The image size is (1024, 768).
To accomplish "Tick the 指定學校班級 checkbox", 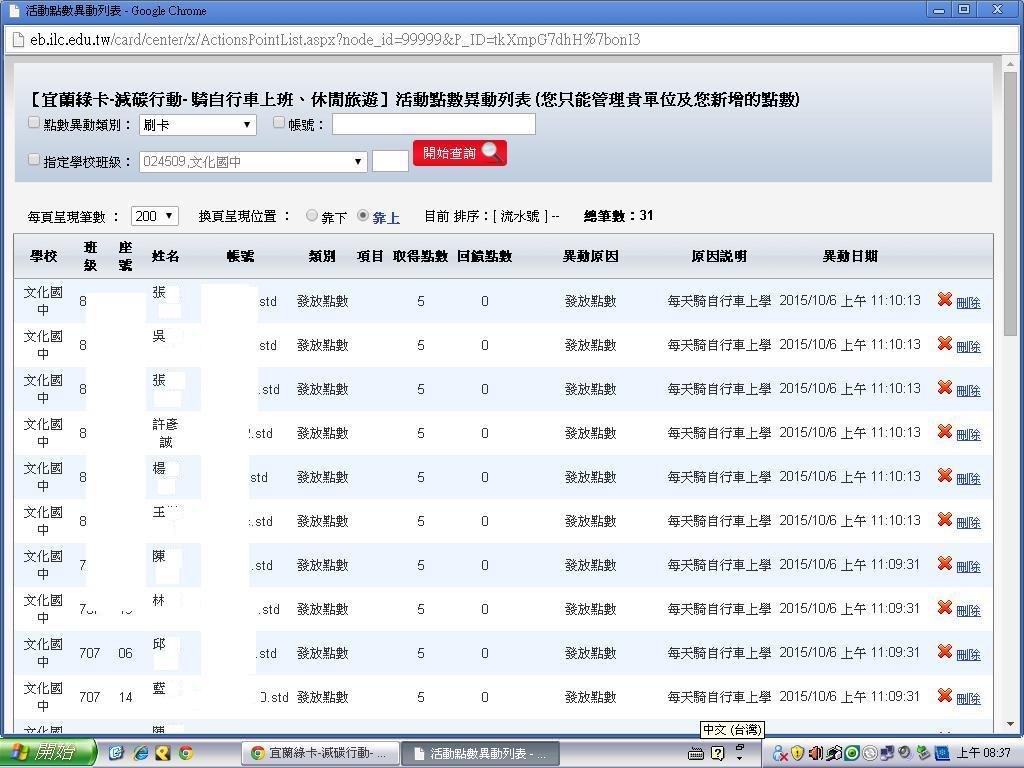I will tap(34, 160).
